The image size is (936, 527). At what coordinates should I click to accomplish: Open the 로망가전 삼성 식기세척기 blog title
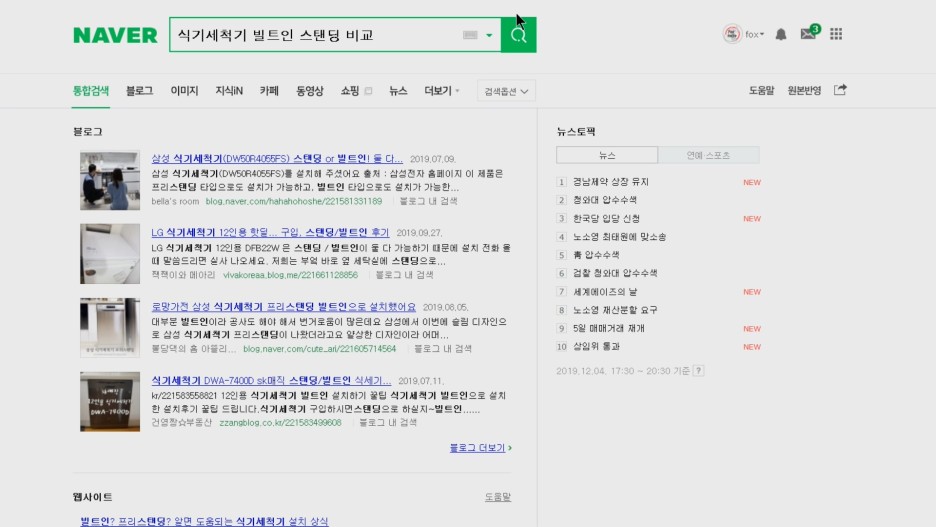point(284,307)
